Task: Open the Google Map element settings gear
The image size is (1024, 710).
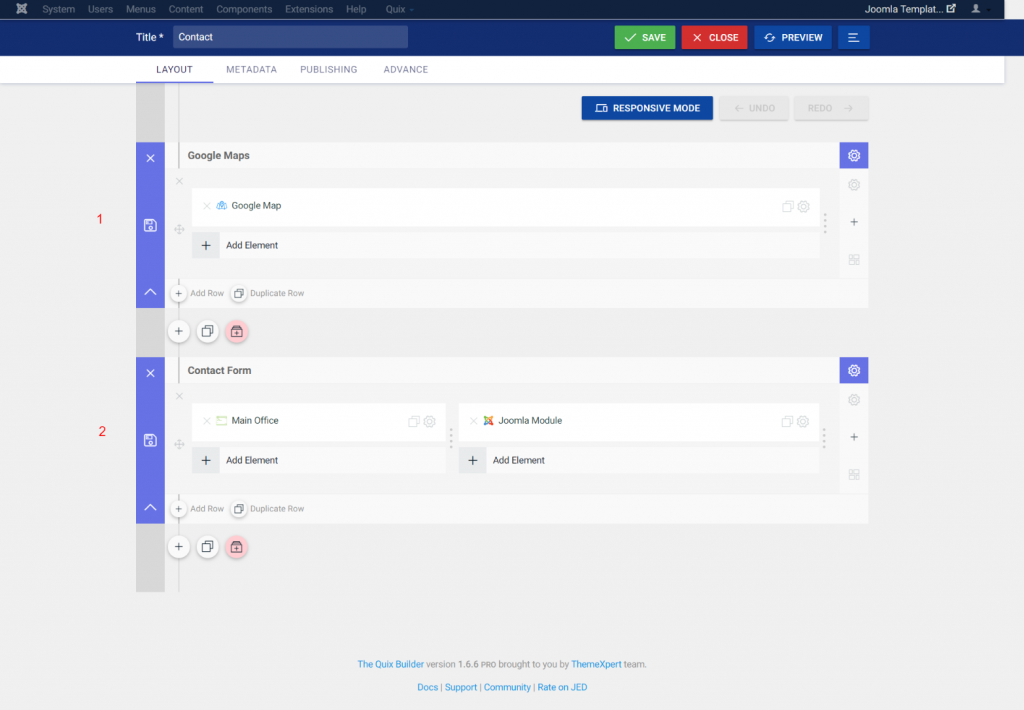Action: (804, 205)
